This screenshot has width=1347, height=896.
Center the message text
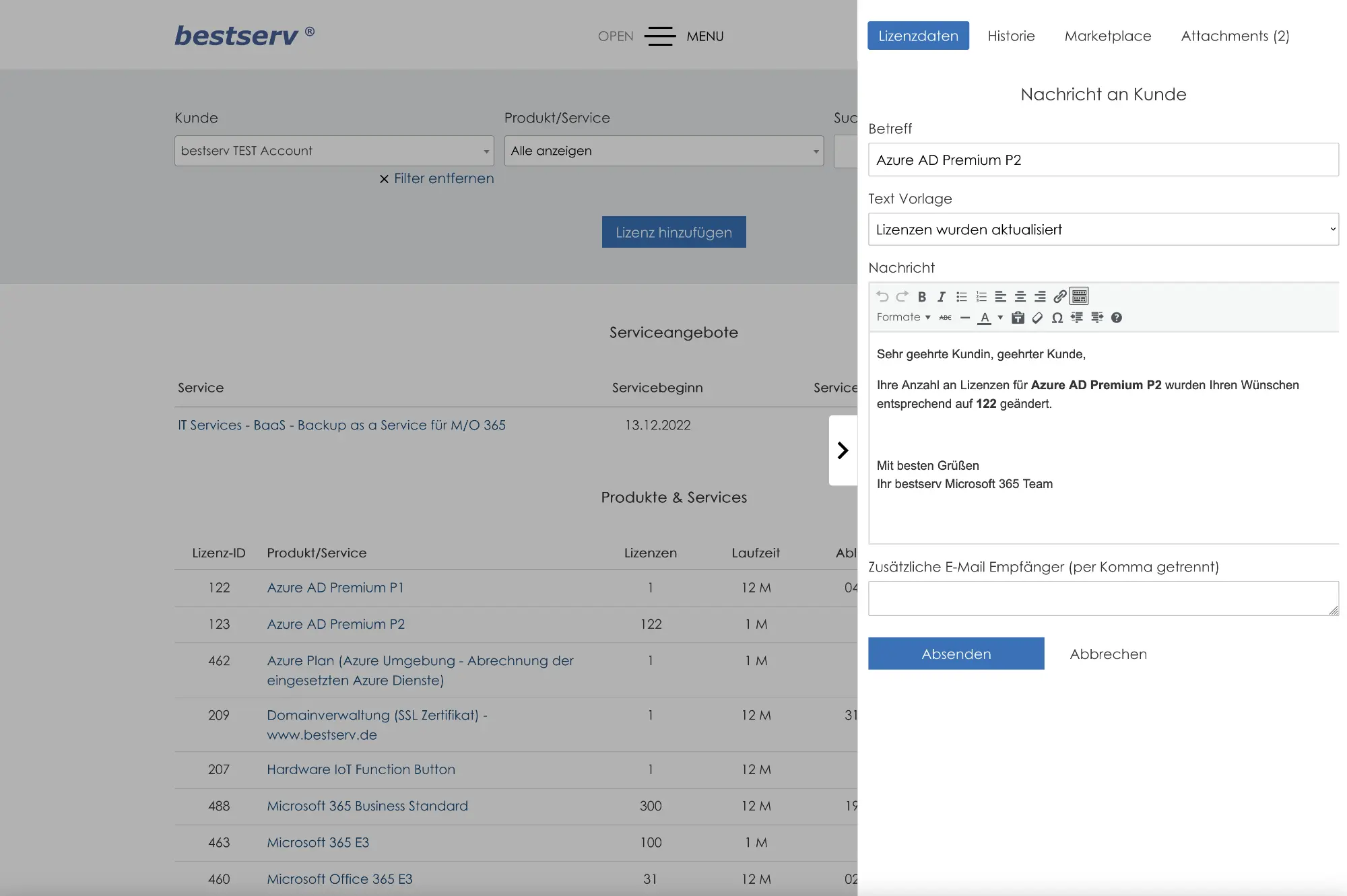[1020, 296]
